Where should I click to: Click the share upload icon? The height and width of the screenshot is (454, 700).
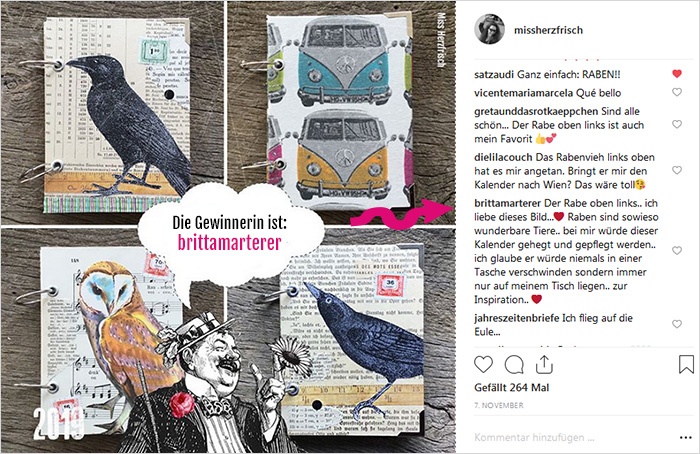click(544, 364)
